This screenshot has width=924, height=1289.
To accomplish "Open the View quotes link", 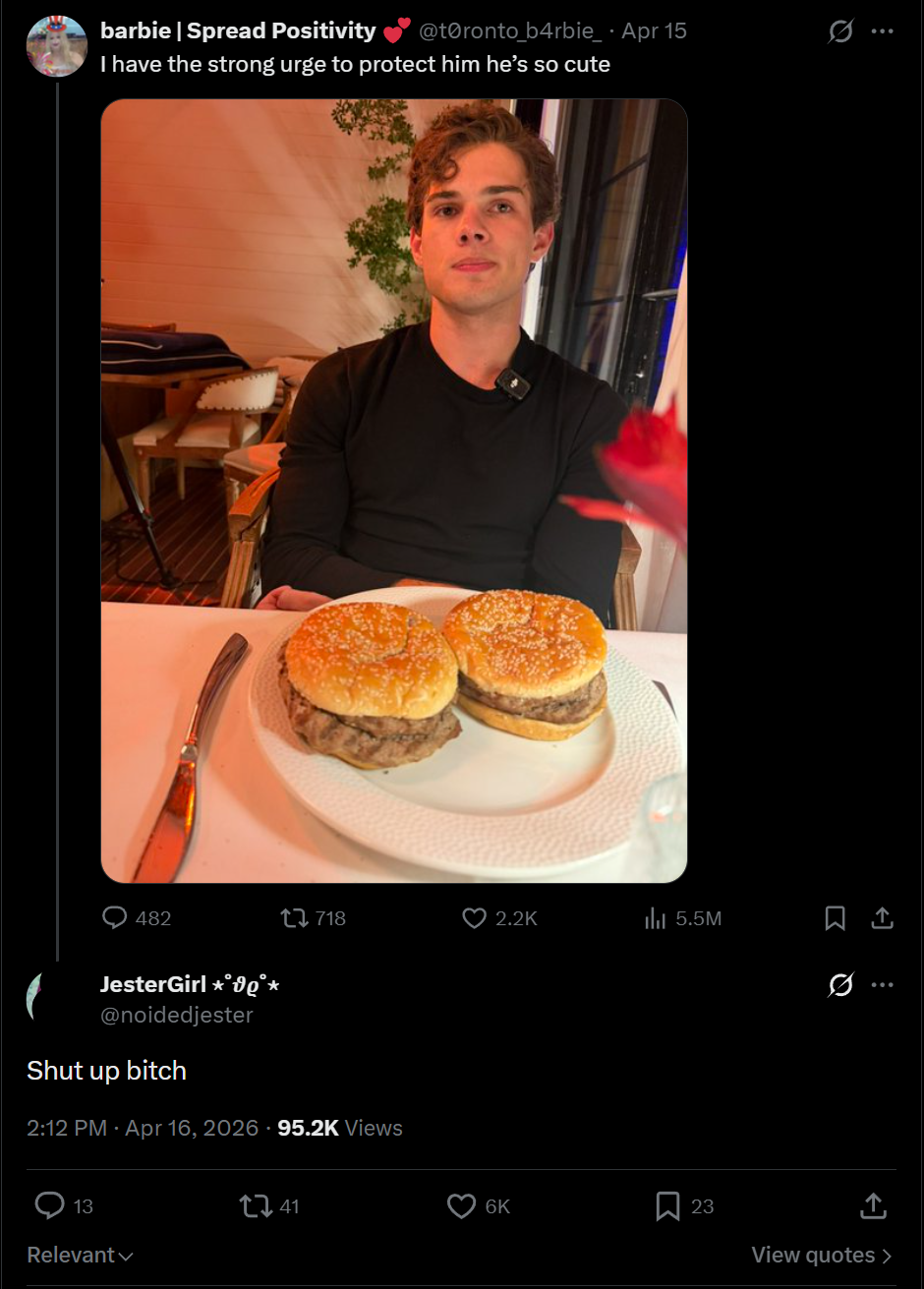I will click(x=822, y=1256).
